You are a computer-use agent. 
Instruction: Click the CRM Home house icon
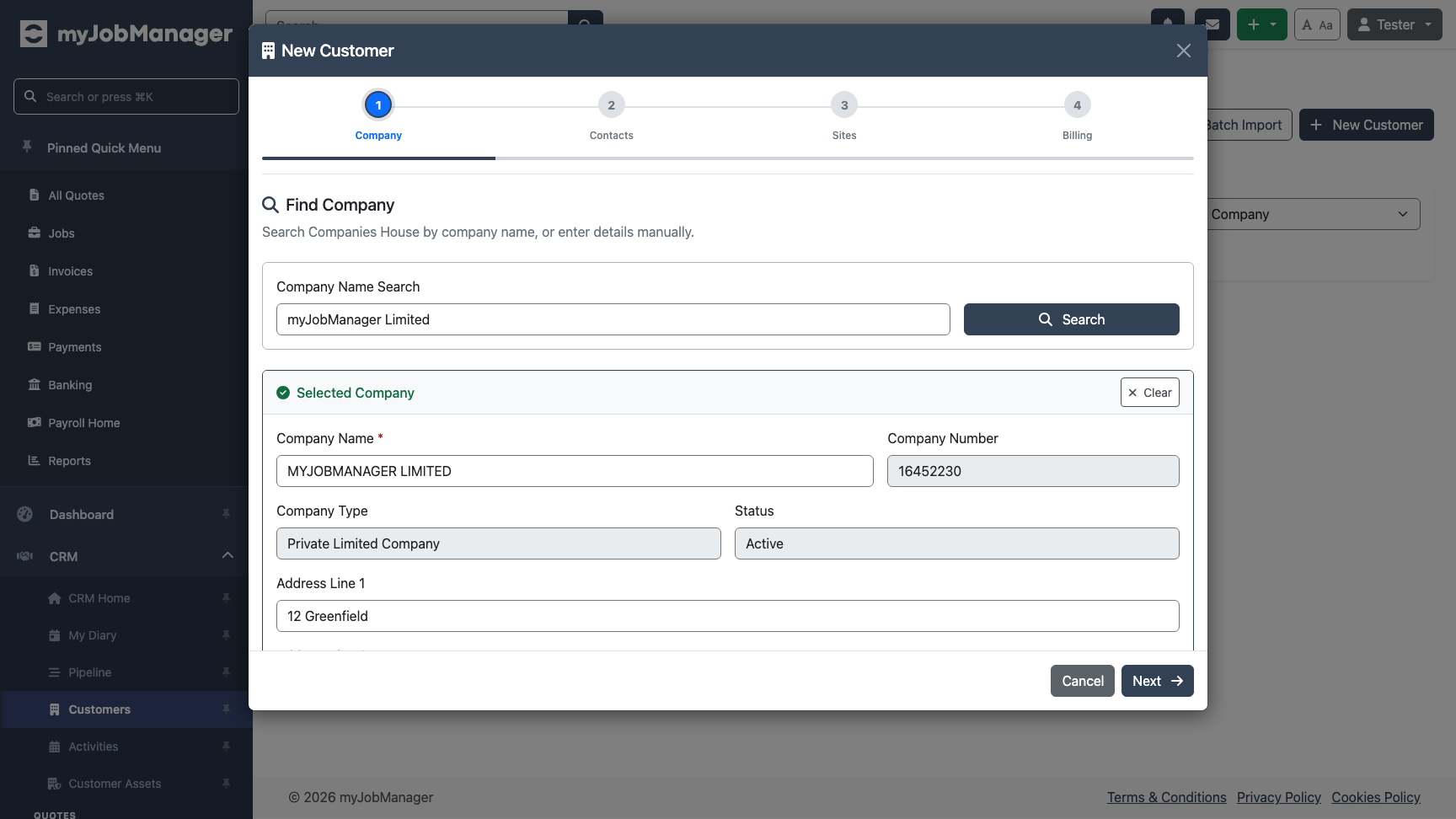(x=55, y=598)
